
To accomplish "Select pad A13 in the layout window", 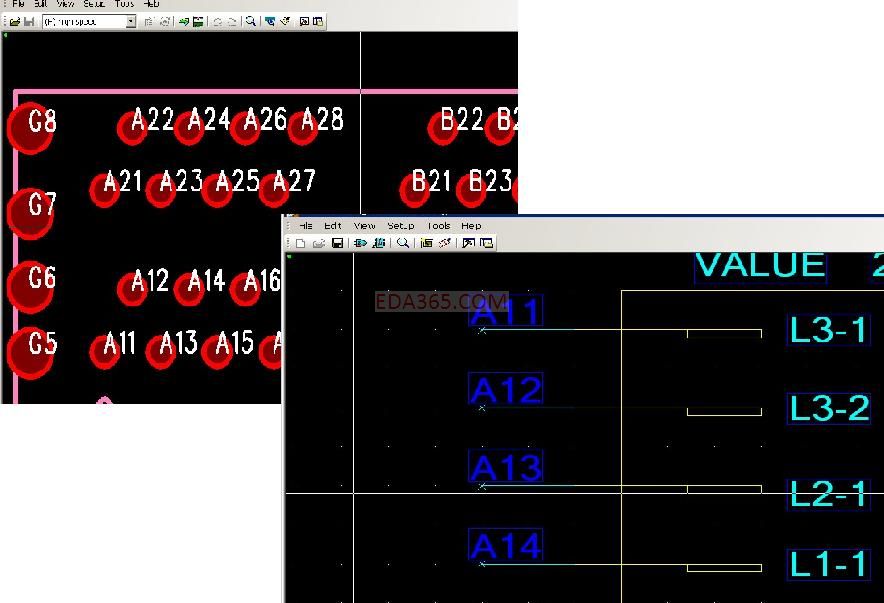I will 161,352.
